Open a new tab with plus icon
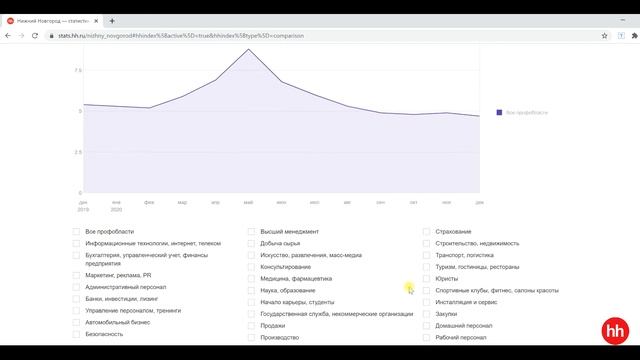Image resolution: width=640 pixels, height=360 pixels. tap(112, 21)
